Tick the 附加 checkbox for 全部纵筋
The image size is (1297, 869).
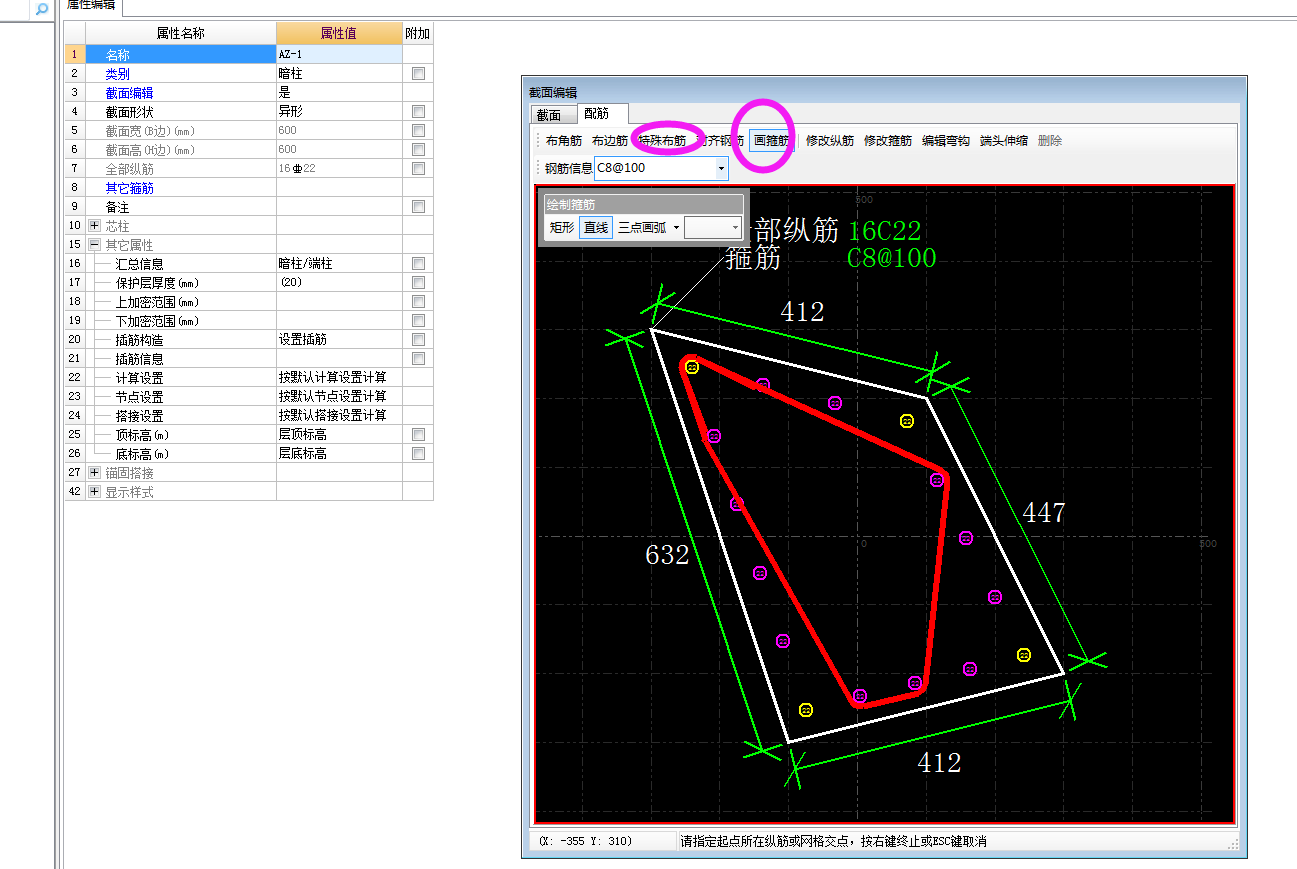point(418,168)
